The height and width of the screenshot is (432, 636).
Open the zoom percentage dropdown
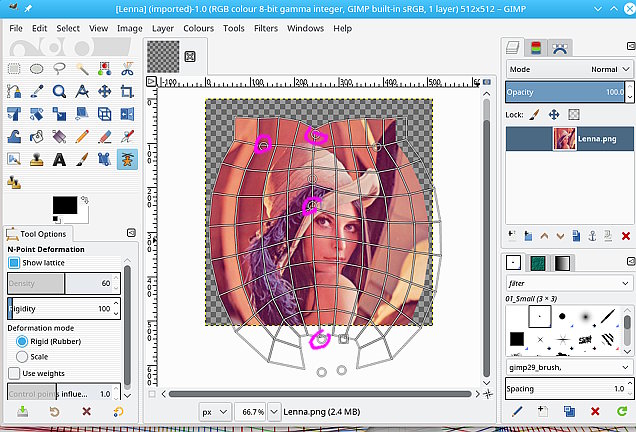(x=254, y=411)
